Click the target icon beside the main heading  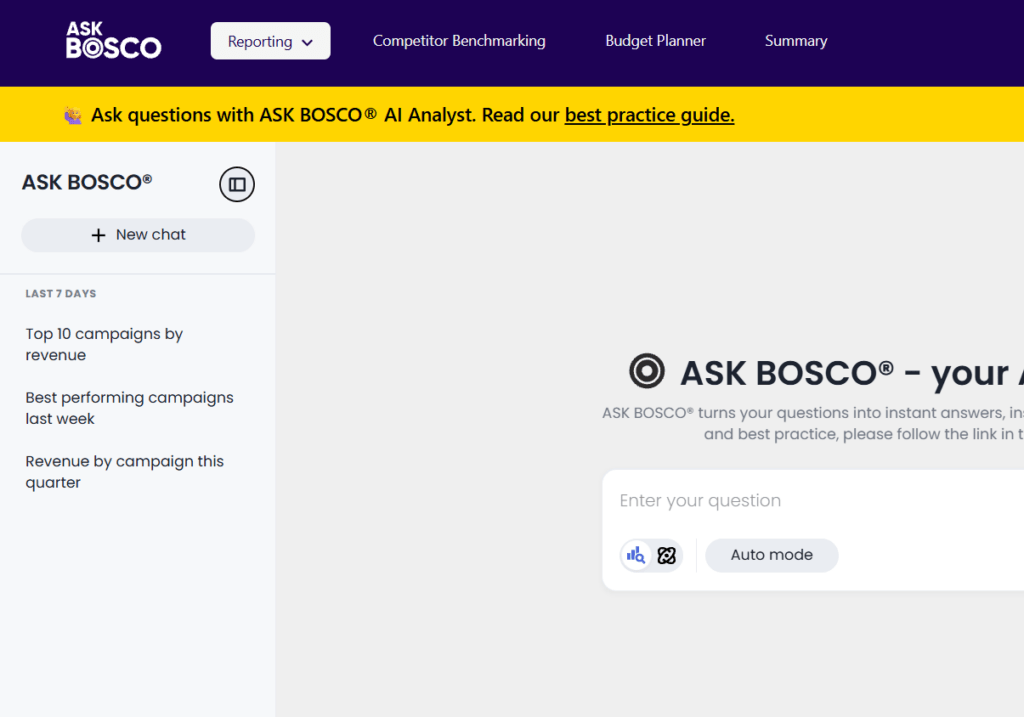tap(647, 371)
